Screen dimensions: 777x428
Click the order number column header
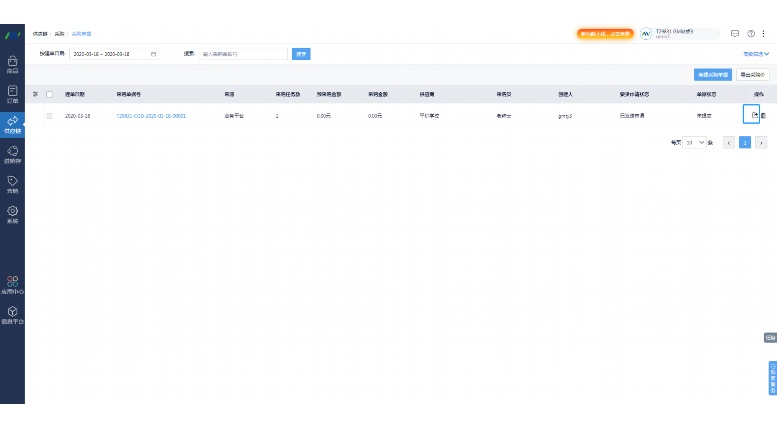click(129, 94)
